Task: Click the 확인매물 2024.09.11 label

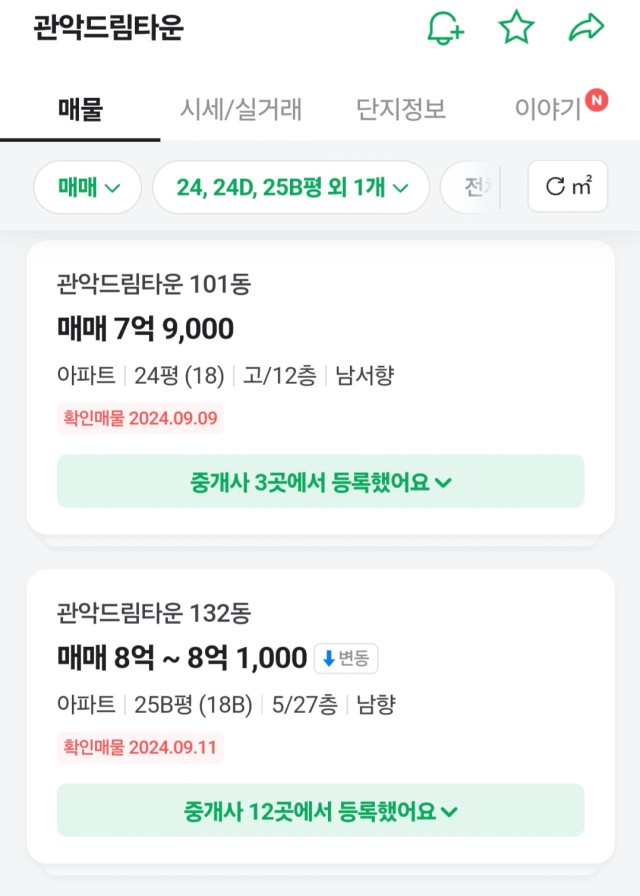Action: pyautogui.click(x=140, y=747)
